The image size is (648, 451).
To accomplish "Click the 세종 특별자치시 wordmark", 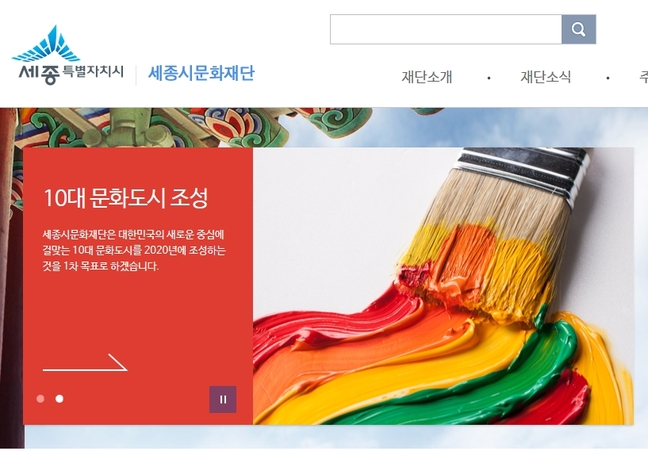I will [71, 74].
